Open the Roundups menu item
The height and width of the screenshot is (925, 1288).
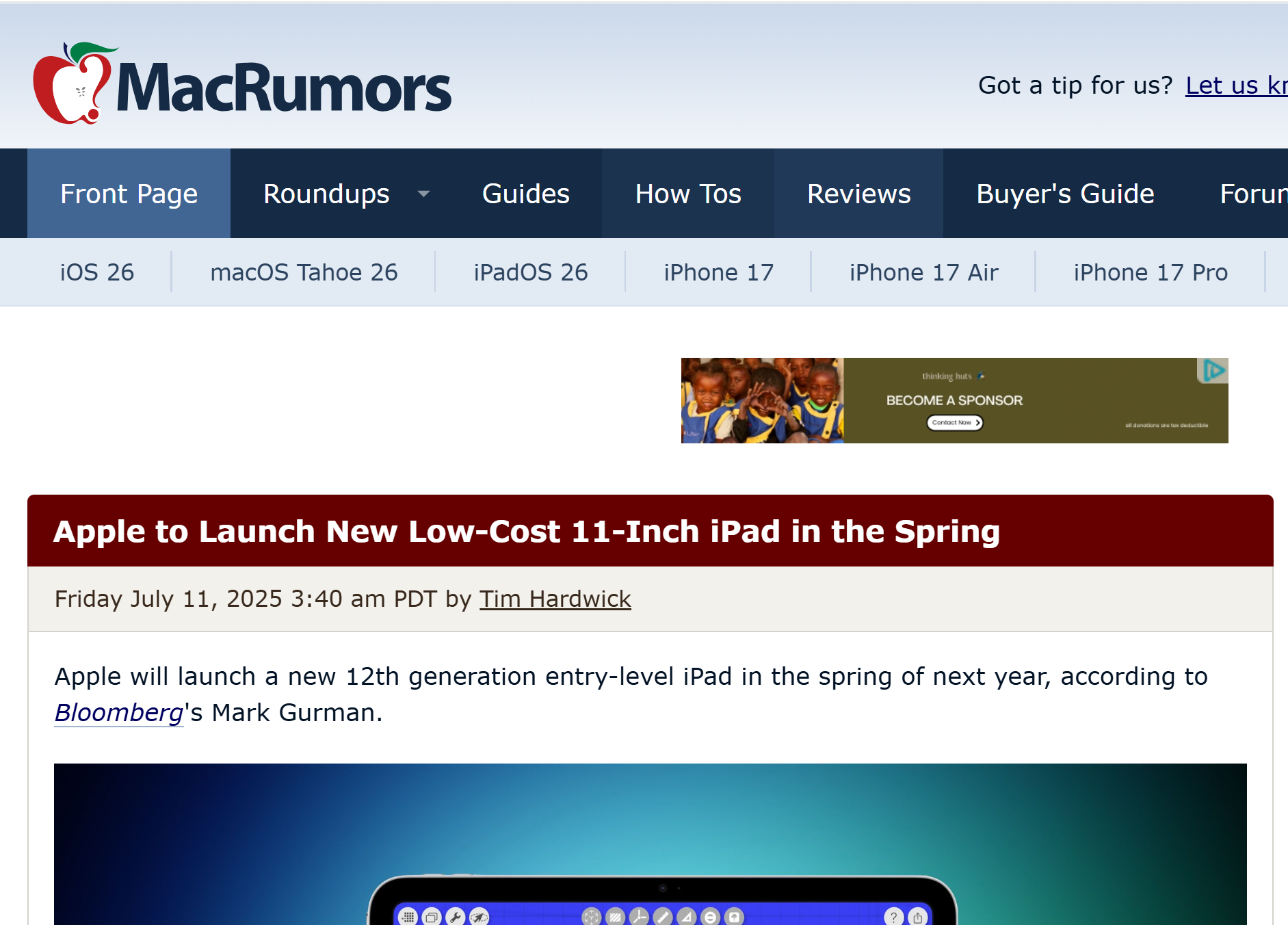click(x=326, y=194)
